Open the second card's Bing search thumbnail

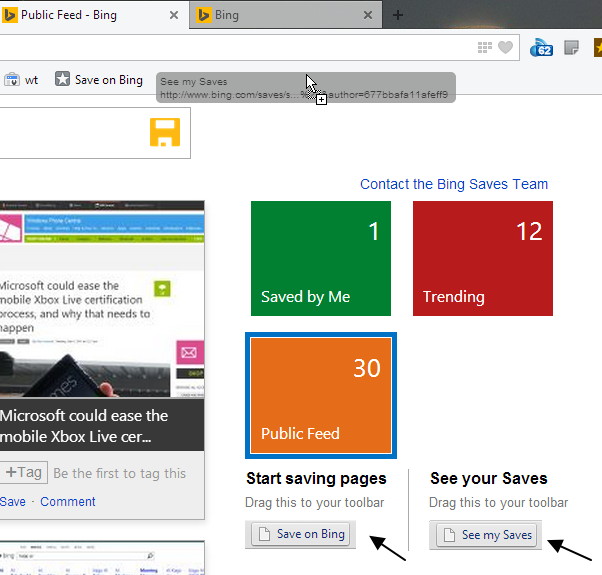102,558
